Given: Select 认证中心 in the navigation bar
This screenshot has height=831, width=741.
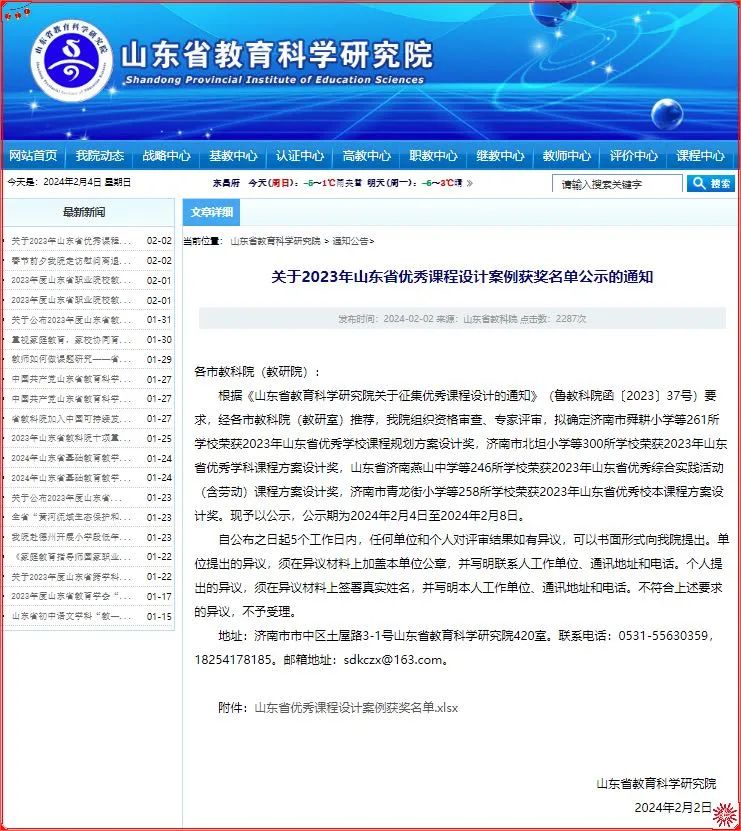Looking at the screenshot, I should click(300, 155).
